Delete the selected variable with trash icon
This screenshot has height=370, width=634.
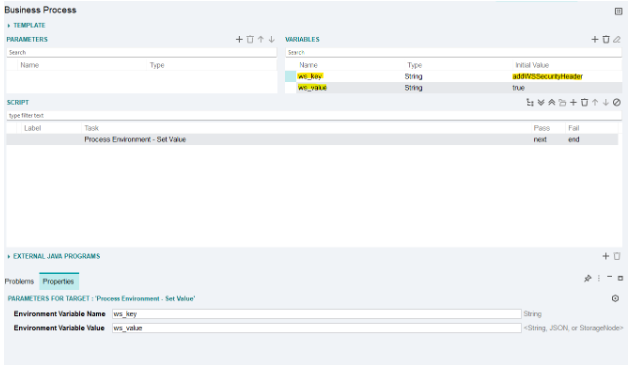606,39
